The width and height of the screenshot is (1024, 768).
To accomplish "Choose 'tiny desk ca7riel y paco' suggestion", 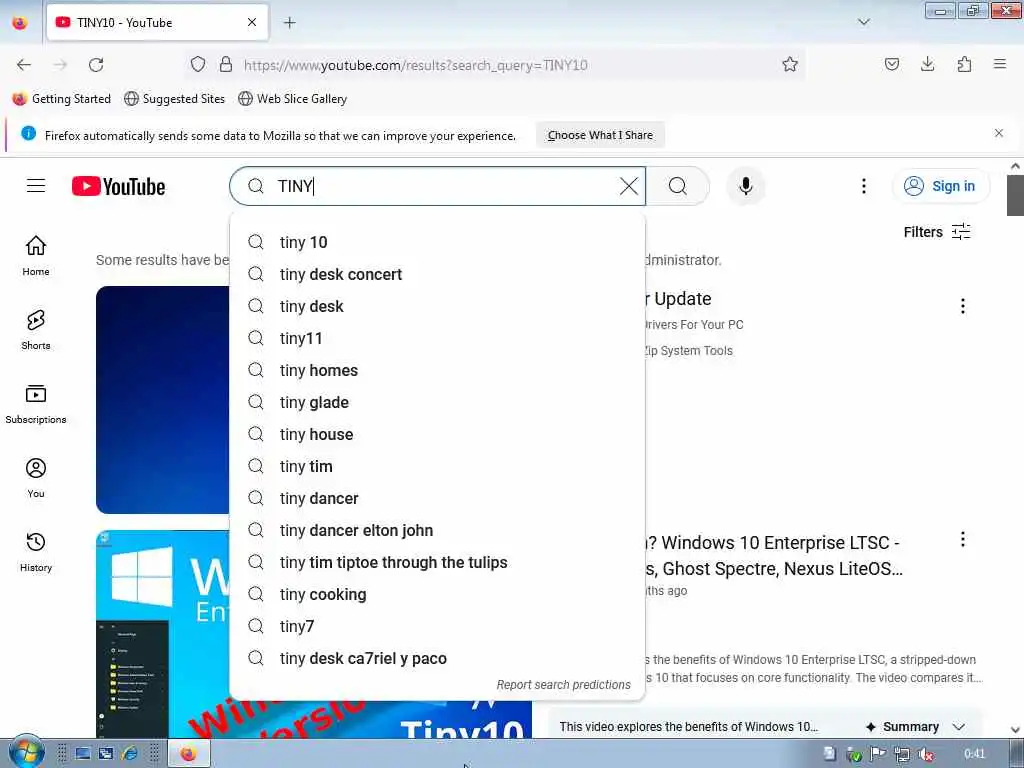I will 438,658.
